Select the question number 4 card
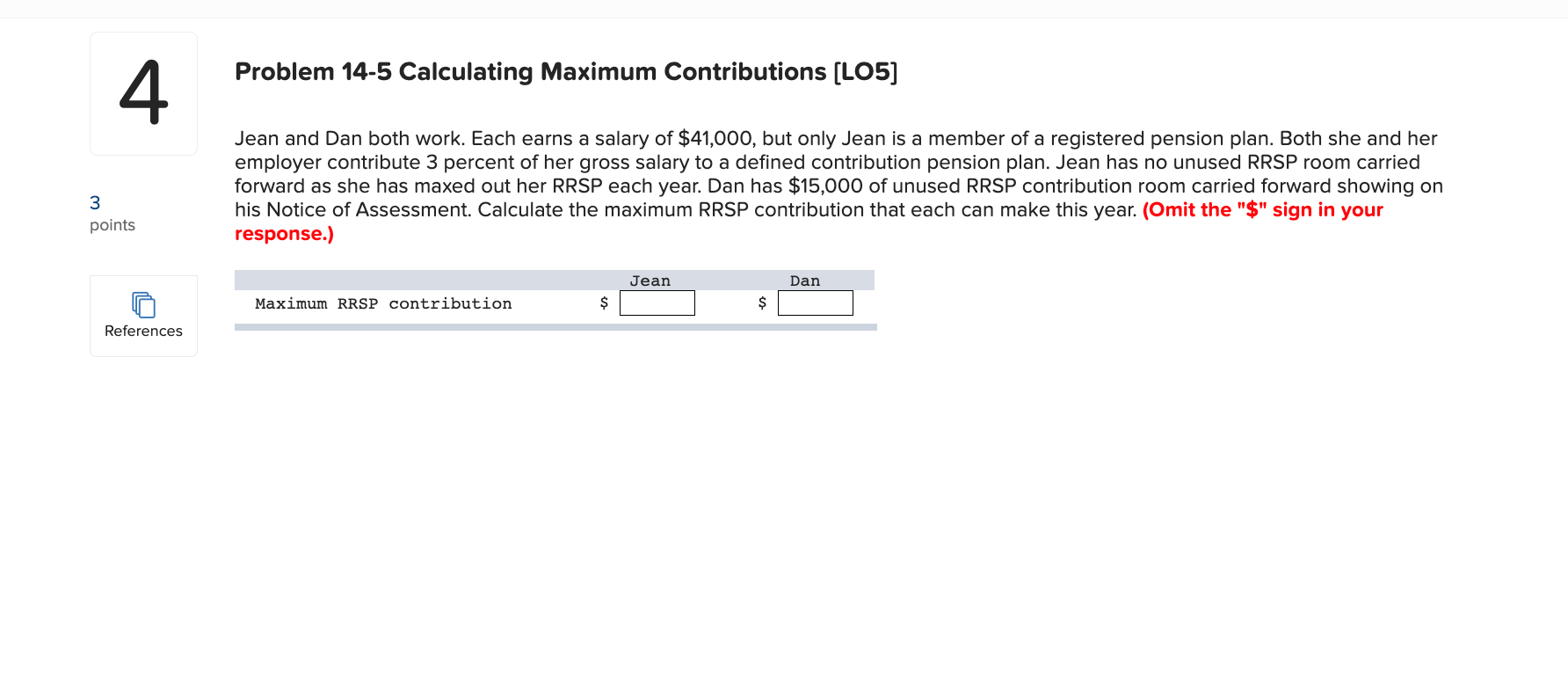Viewport: 1568px width, 693px height. point(143,92)
